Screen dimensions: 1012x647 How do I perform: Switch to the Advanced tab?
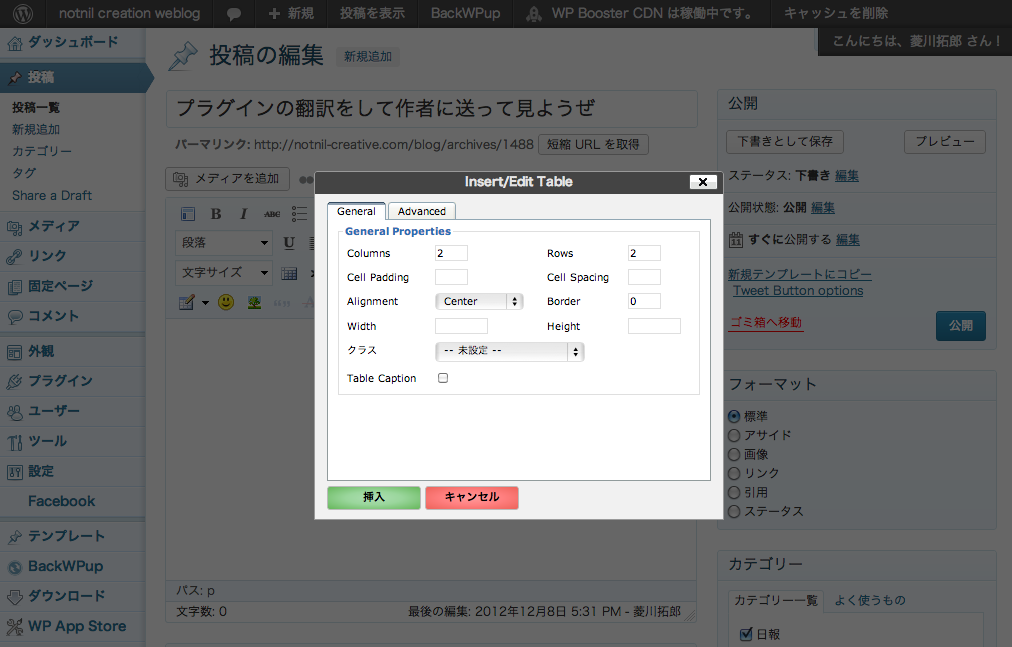click(x=422, y=211)
